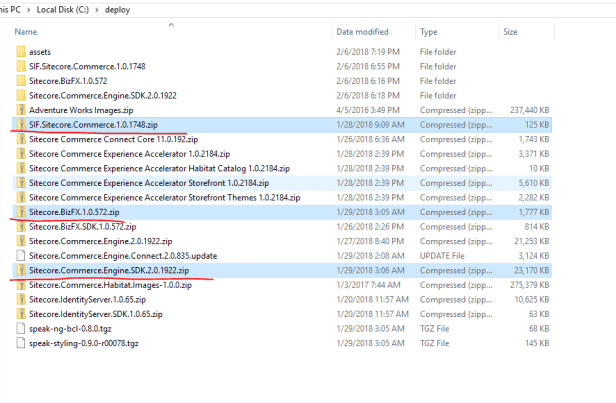Click the 21,253 KB size value
616x403 pixels.
click(x=532, y=241)
